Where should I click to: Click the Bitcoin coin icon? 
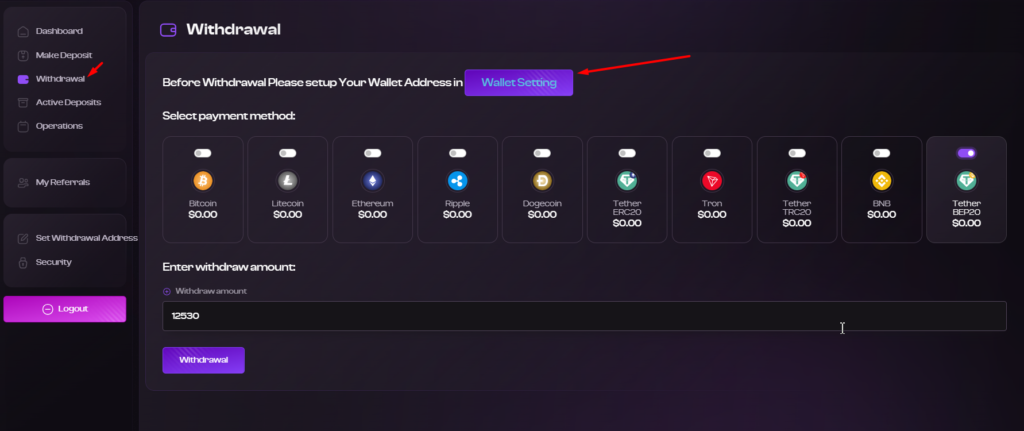(x=202, y=180)
